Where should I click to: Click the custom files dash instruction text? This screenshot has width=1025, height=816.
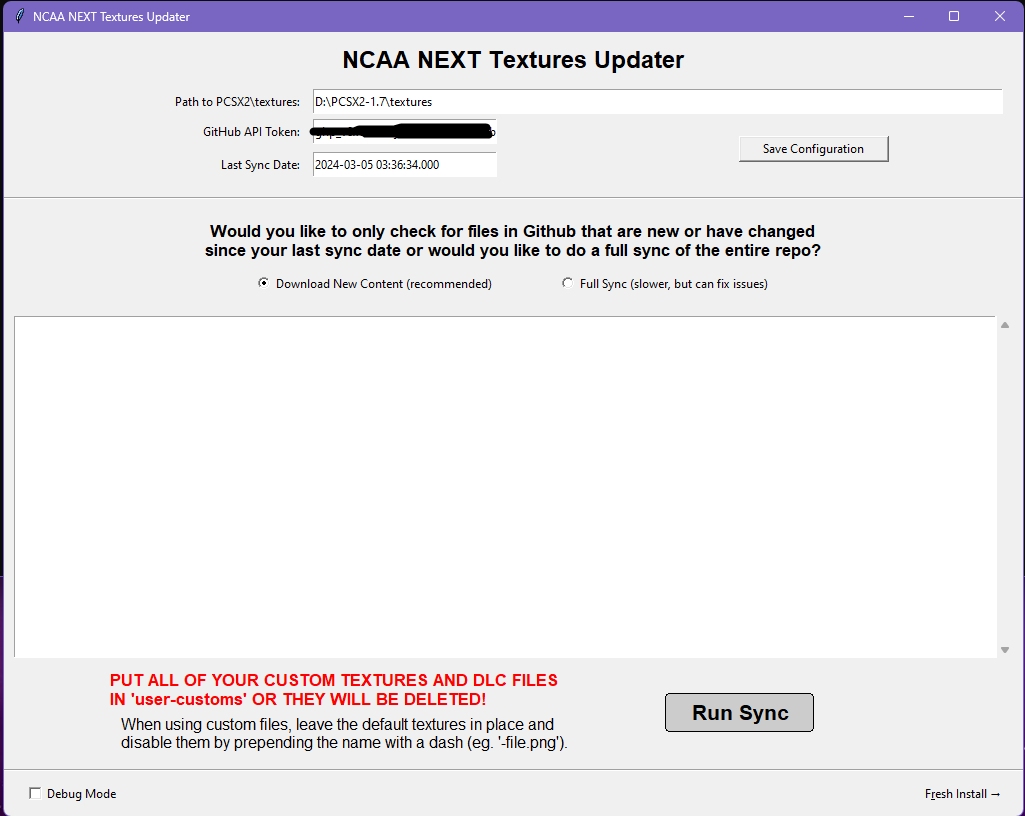(x=344, y=734)
